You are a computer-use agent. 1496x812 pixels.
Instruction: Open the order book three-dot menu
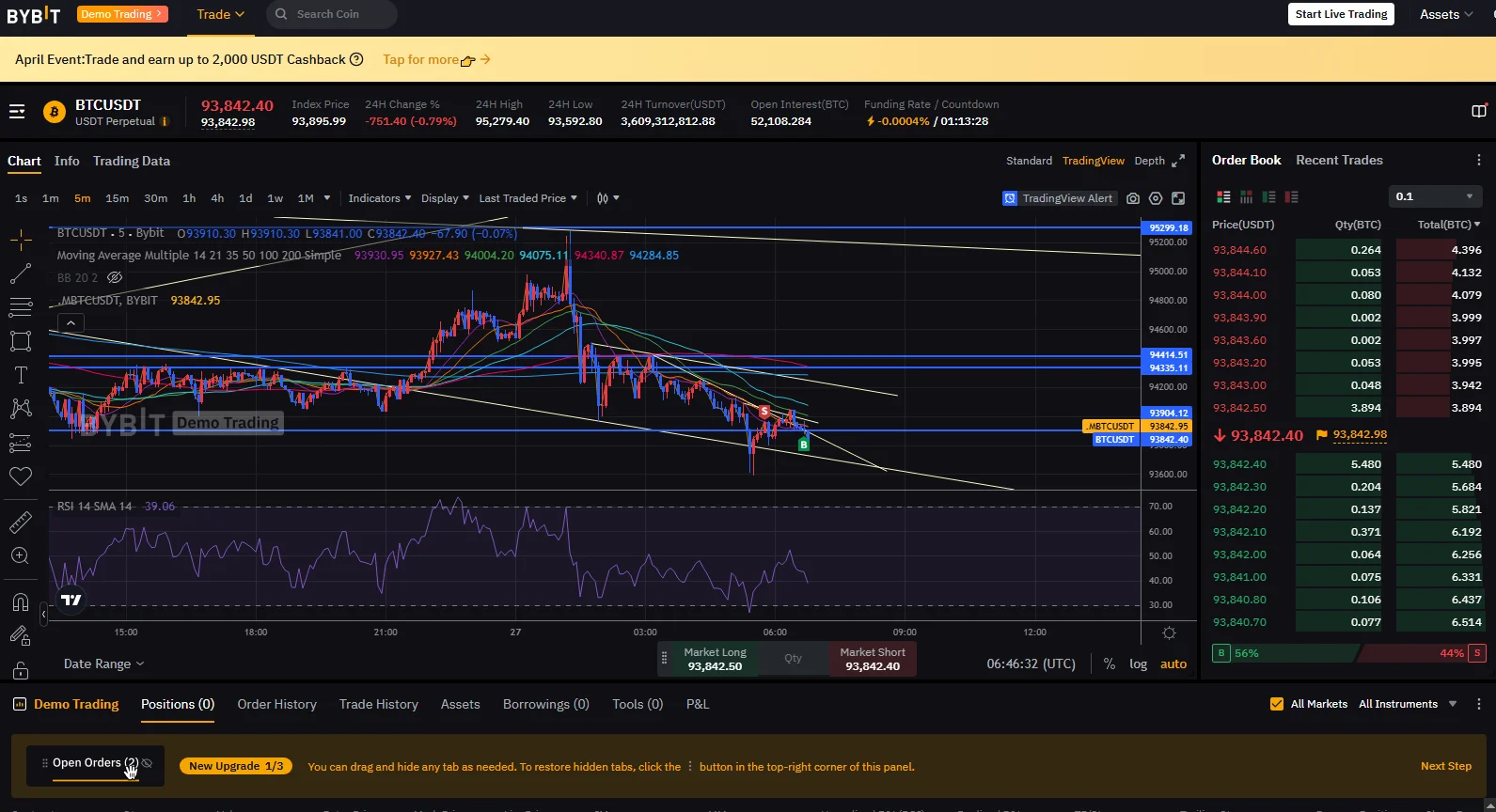point(1478,160)
